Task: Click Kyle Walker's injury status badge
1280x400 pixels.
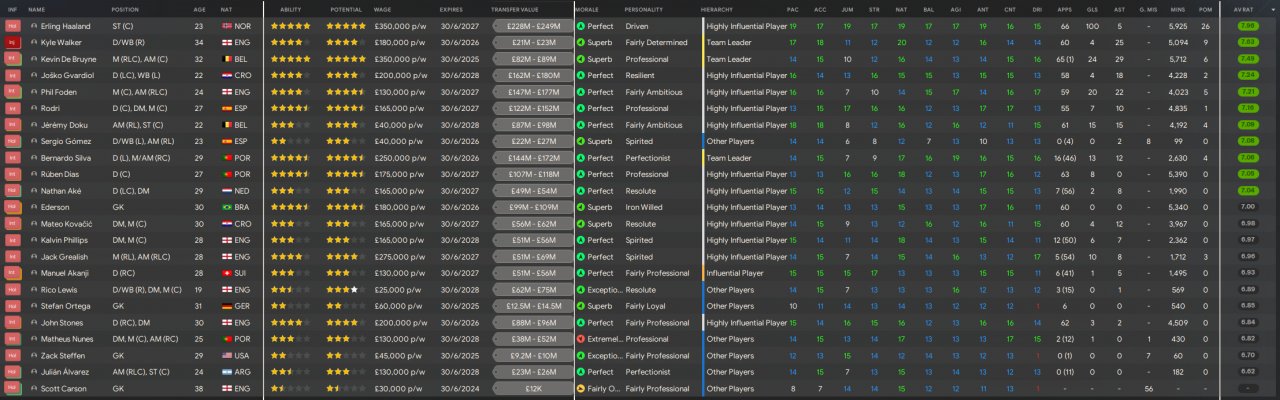Action: click(13, 43)
